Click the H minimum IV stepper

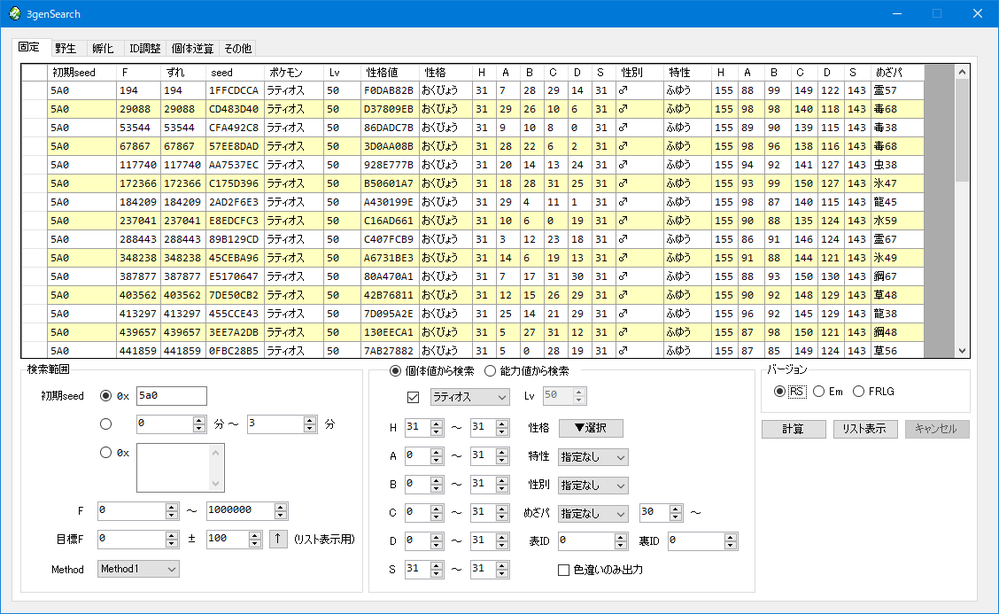coord(424,427)
